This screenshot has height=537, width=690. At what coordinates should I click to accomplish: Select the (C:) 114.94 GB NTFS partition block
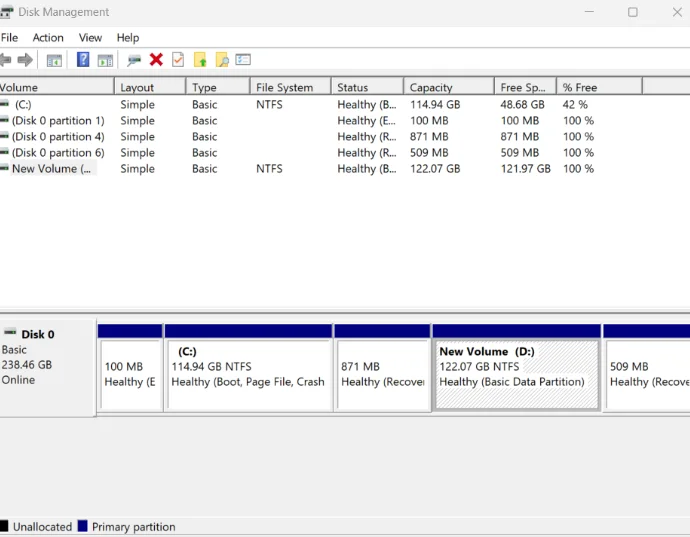pos(249,368)
